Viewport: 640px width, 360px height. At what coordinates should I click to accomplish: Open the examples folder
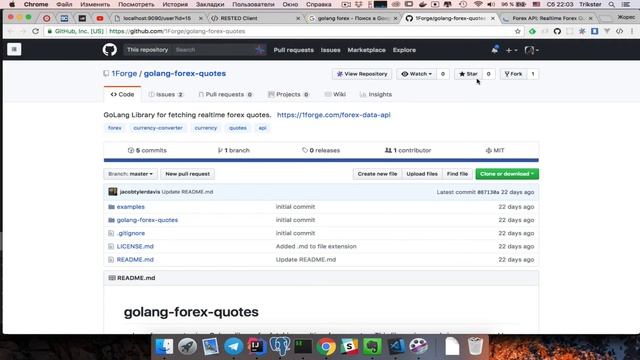pos(131,207)
